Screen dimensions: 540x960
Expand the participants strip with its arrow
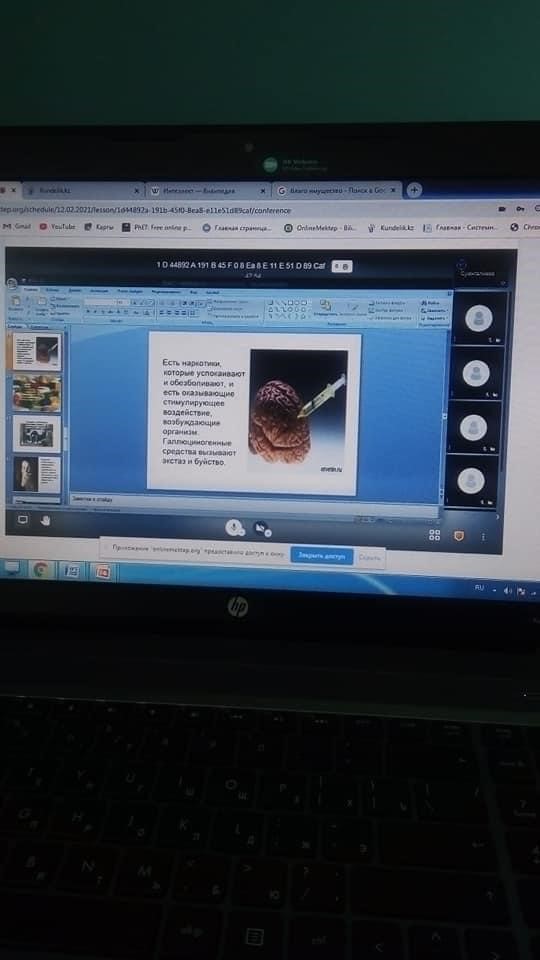pos(497,517)
